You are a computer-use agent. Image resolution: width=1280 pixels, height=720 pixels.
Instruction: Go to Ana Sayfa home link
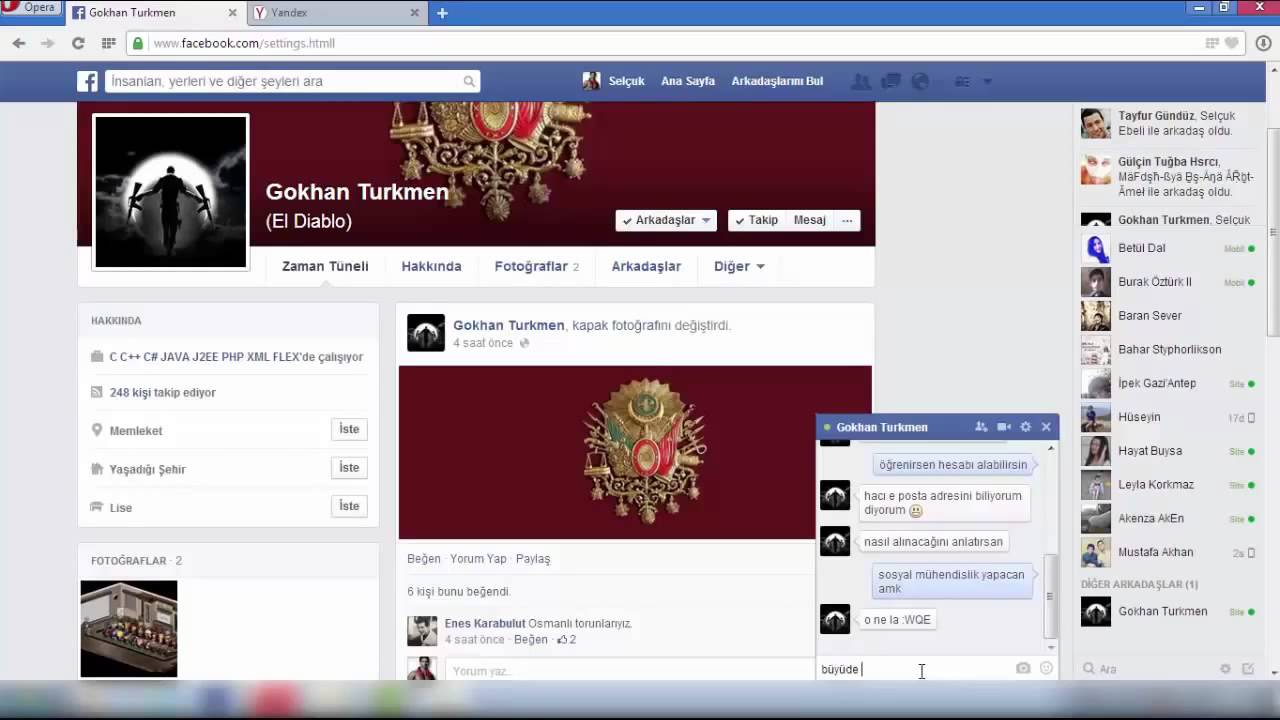pos(688,81)
